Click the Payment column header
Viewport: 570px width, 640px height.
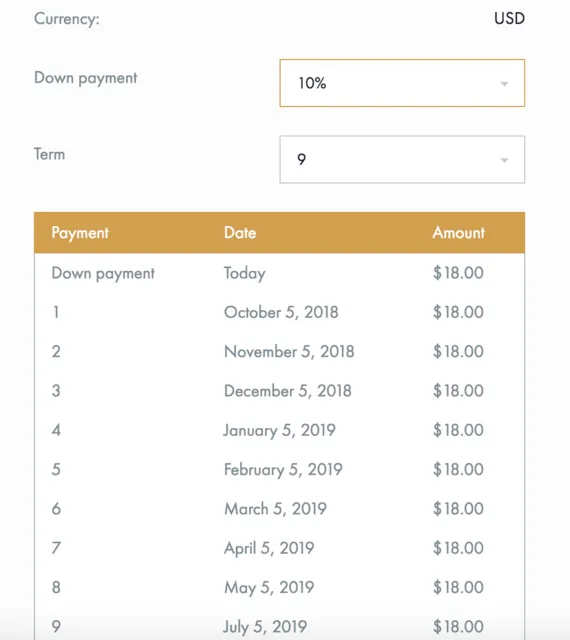click(x=80, y=233)
